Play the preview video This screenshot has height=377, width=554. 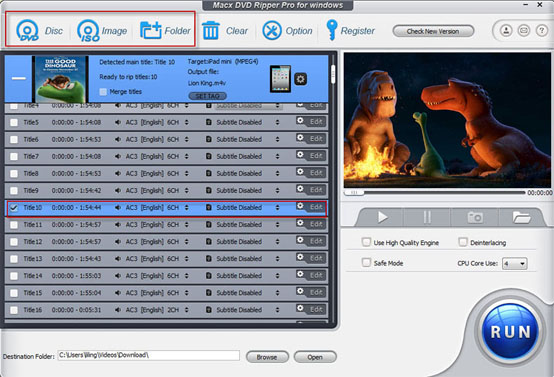point(382,217)
